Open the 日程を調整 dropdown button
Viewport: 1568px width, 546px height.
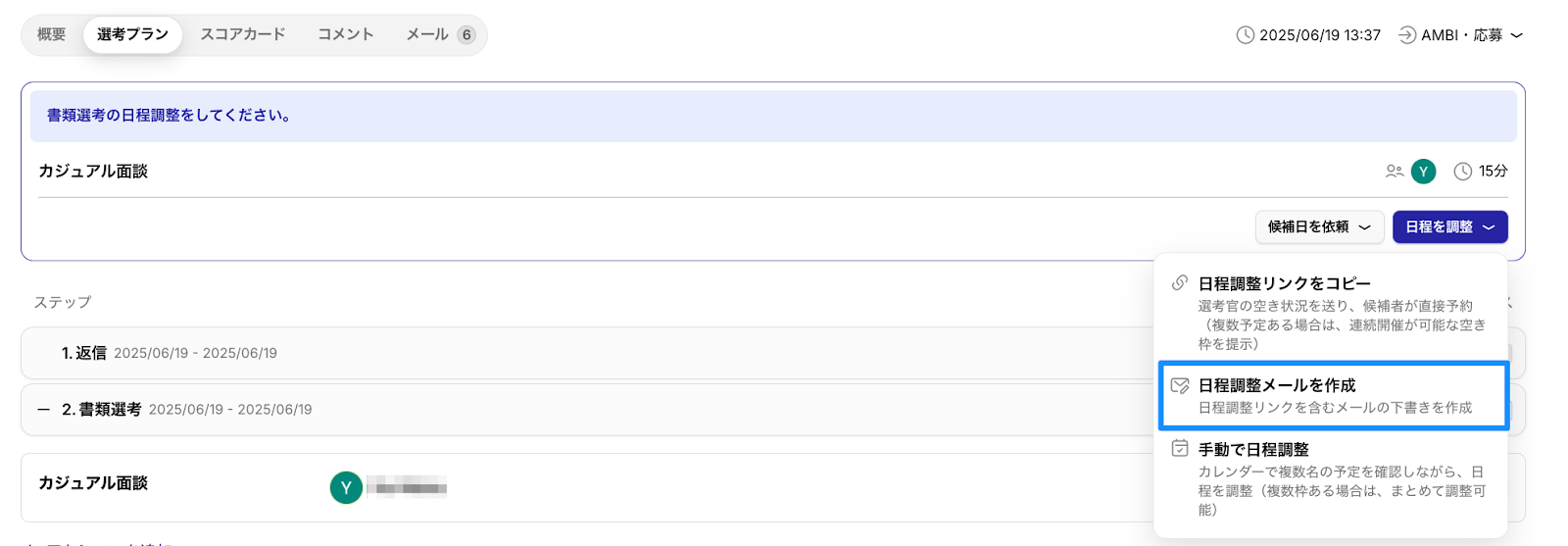tap(1449, 226)
